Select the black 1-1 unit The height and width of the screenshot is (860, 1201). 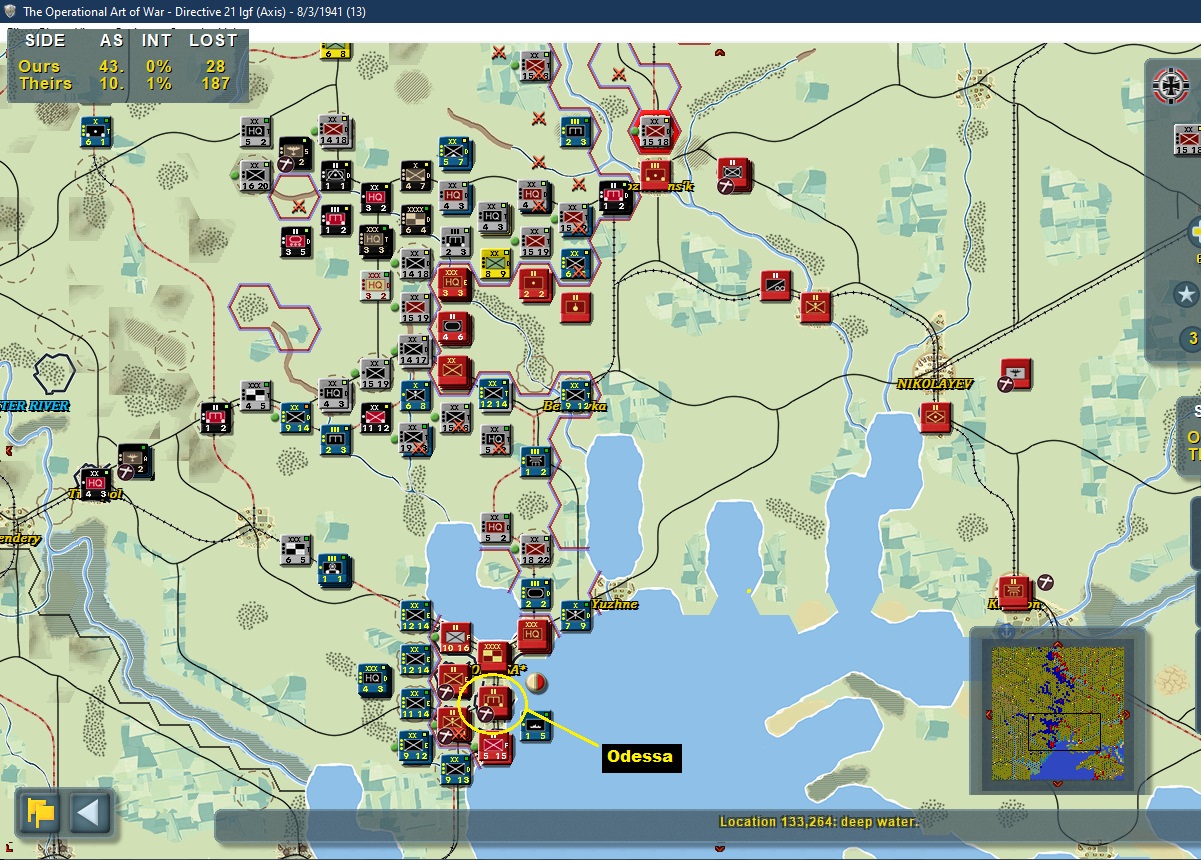tap(336, 176)
